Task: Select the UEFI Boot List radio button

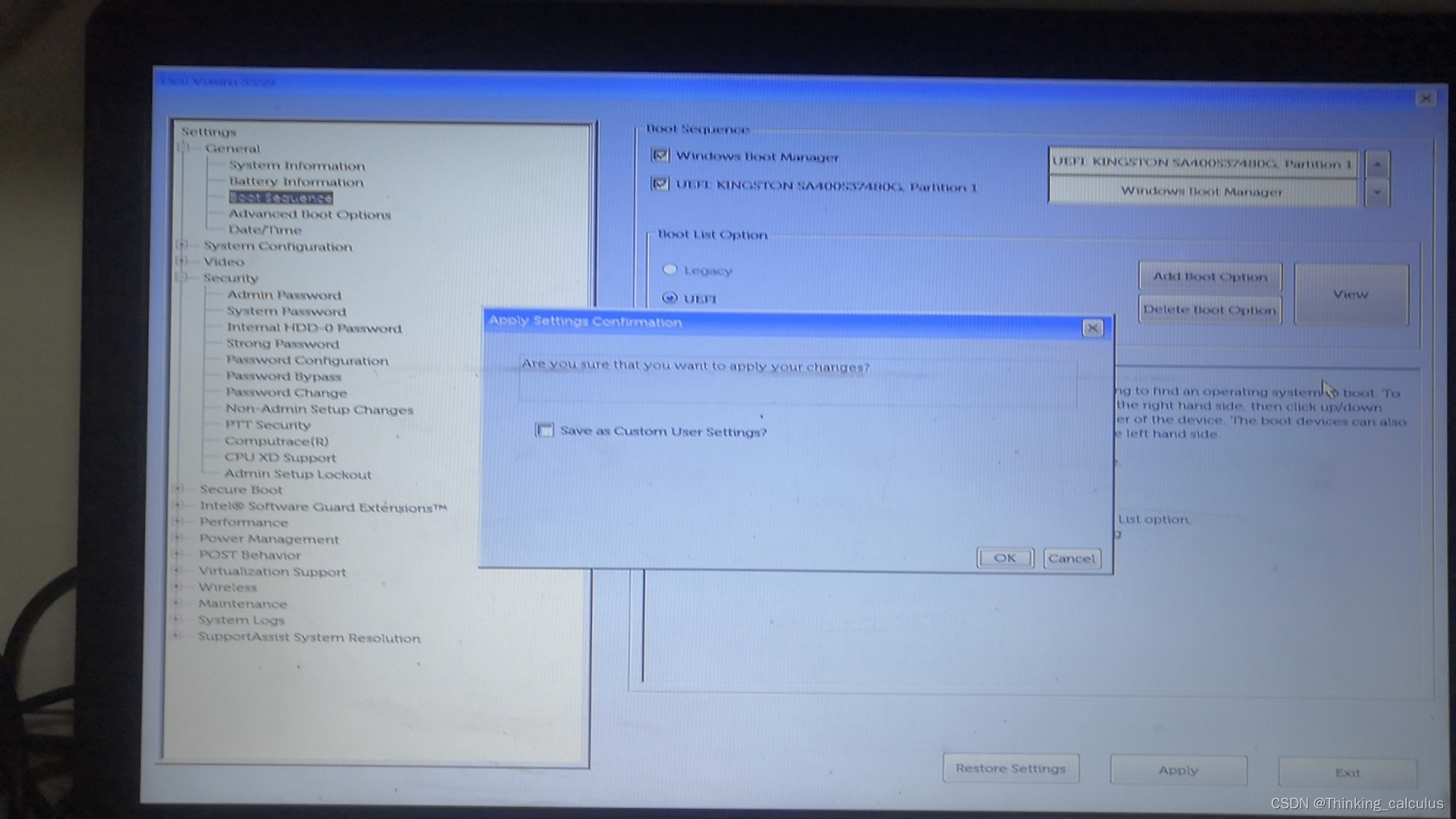Action: click(x=670, y=298)
